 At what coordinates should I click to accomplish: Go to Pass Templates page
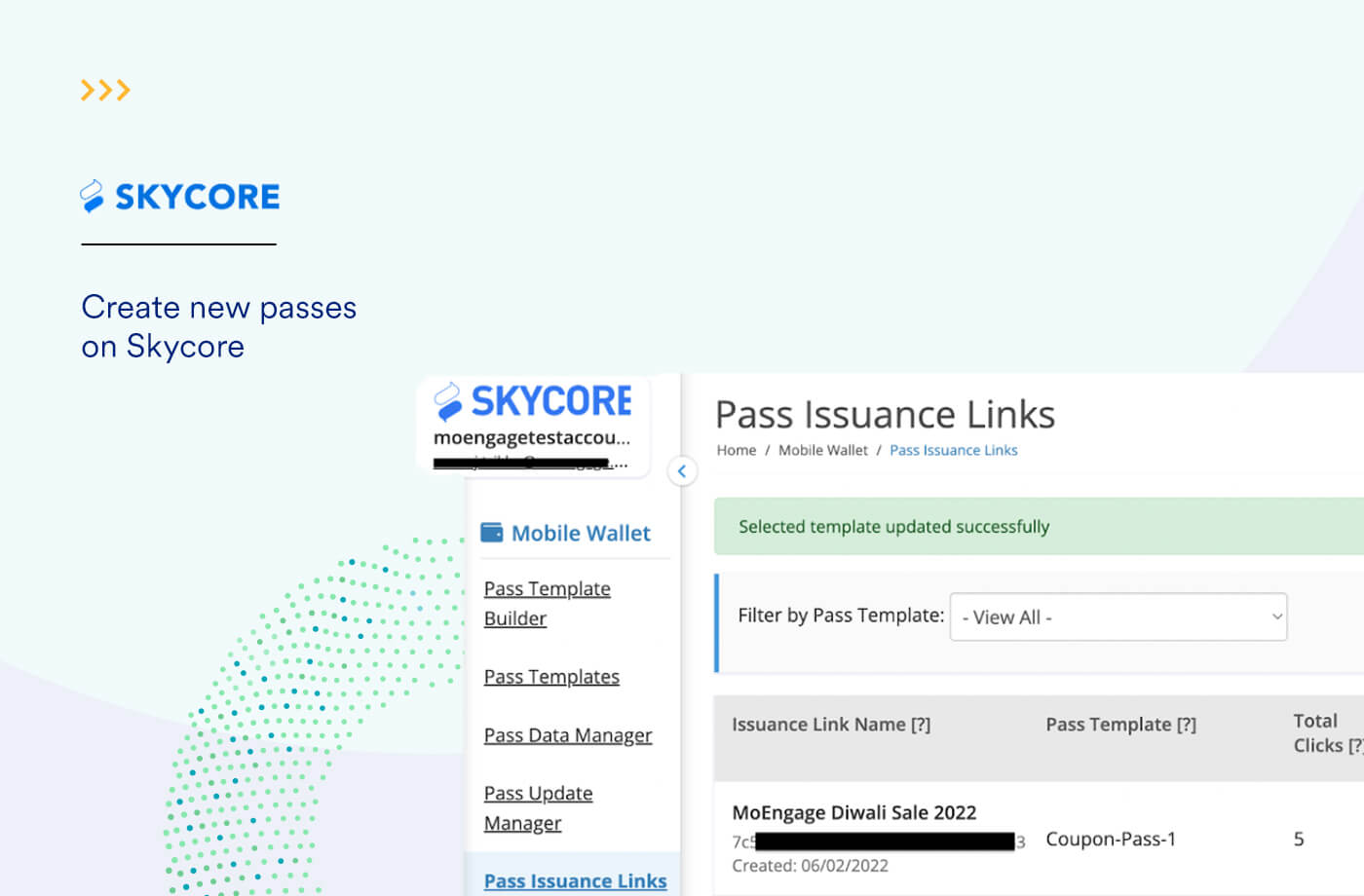pyautogui.click(x=551, y=677)
